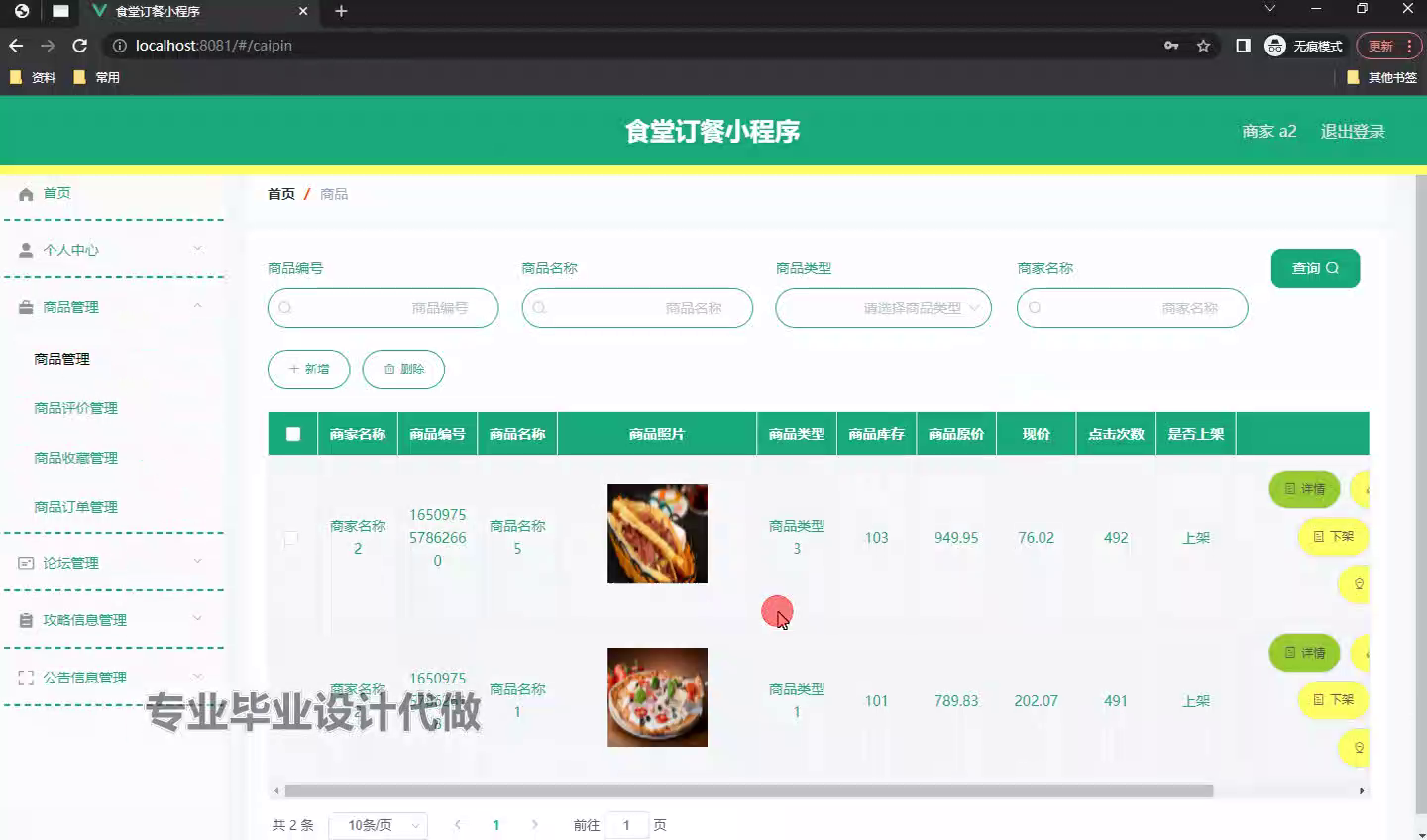Click 下架 for 商品名称 1 row
Image resolution: width=1427 pixels, height=840 pixels.
1333,699
